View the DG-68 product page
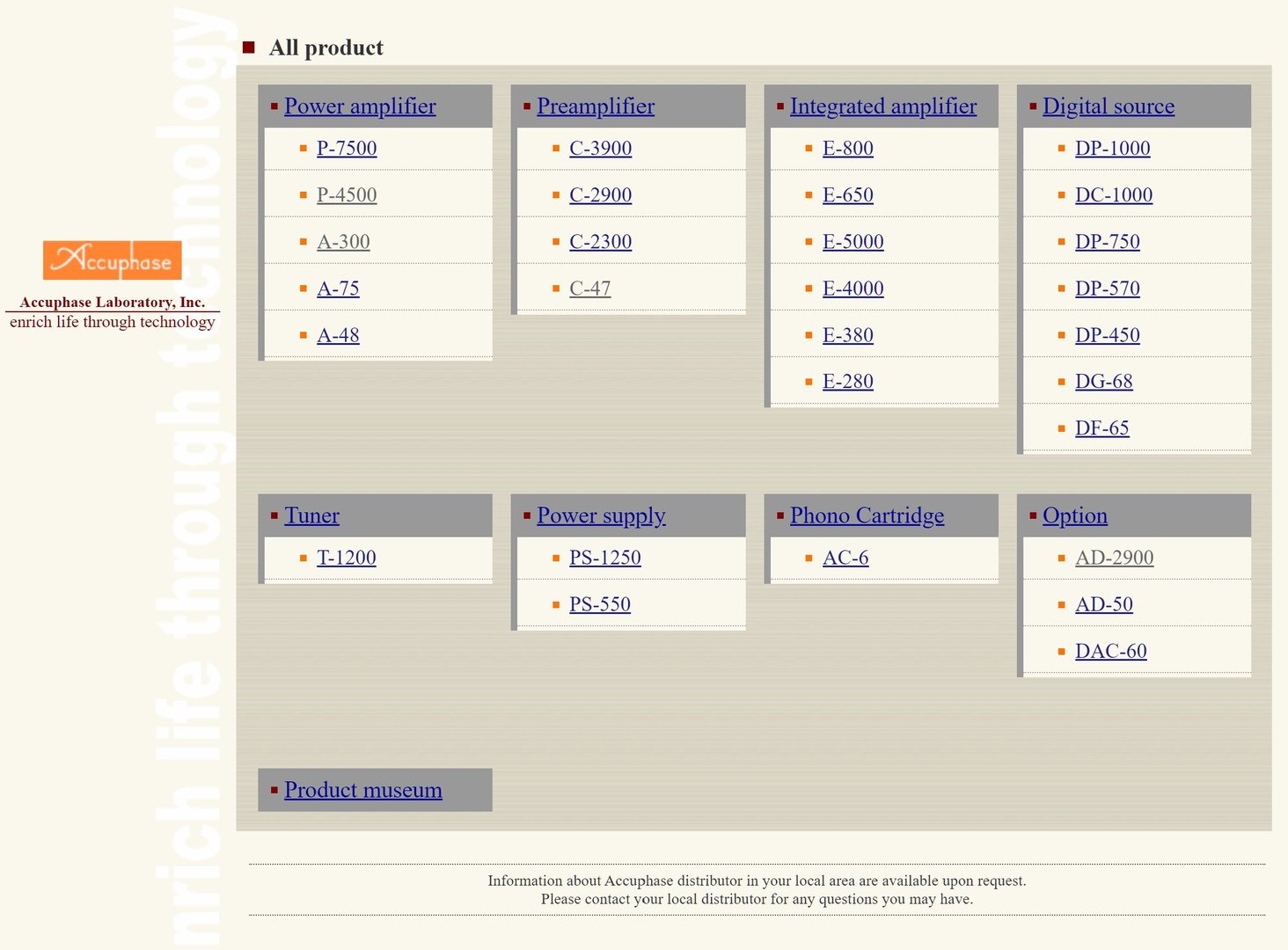The height and width of the screenshot is (950, 1288). pos(1104,382)
